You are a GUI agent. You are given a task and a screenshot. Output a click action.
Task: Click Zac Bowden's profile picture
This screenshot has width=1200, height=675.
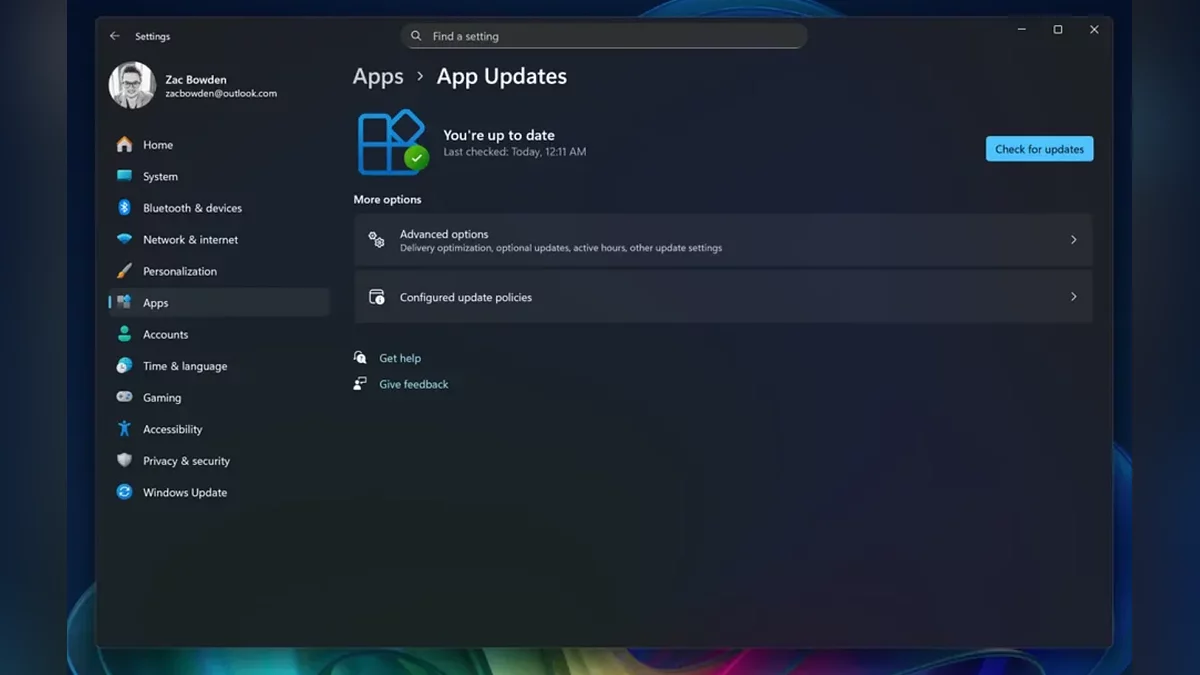pos(132,85)
